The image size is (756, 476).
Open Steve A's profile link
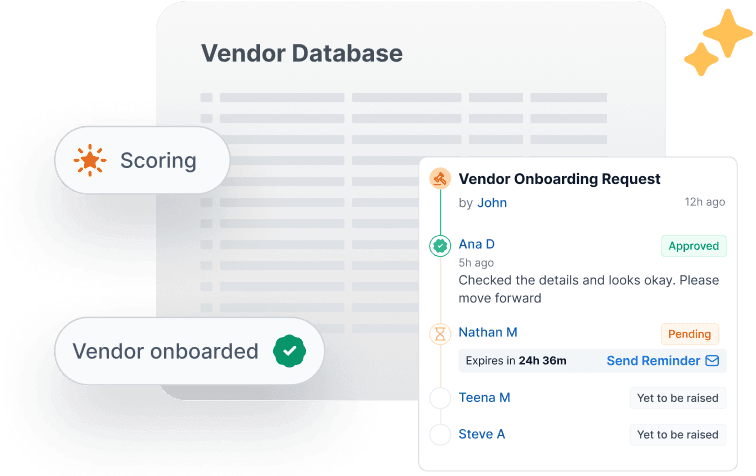click(481, 434)
